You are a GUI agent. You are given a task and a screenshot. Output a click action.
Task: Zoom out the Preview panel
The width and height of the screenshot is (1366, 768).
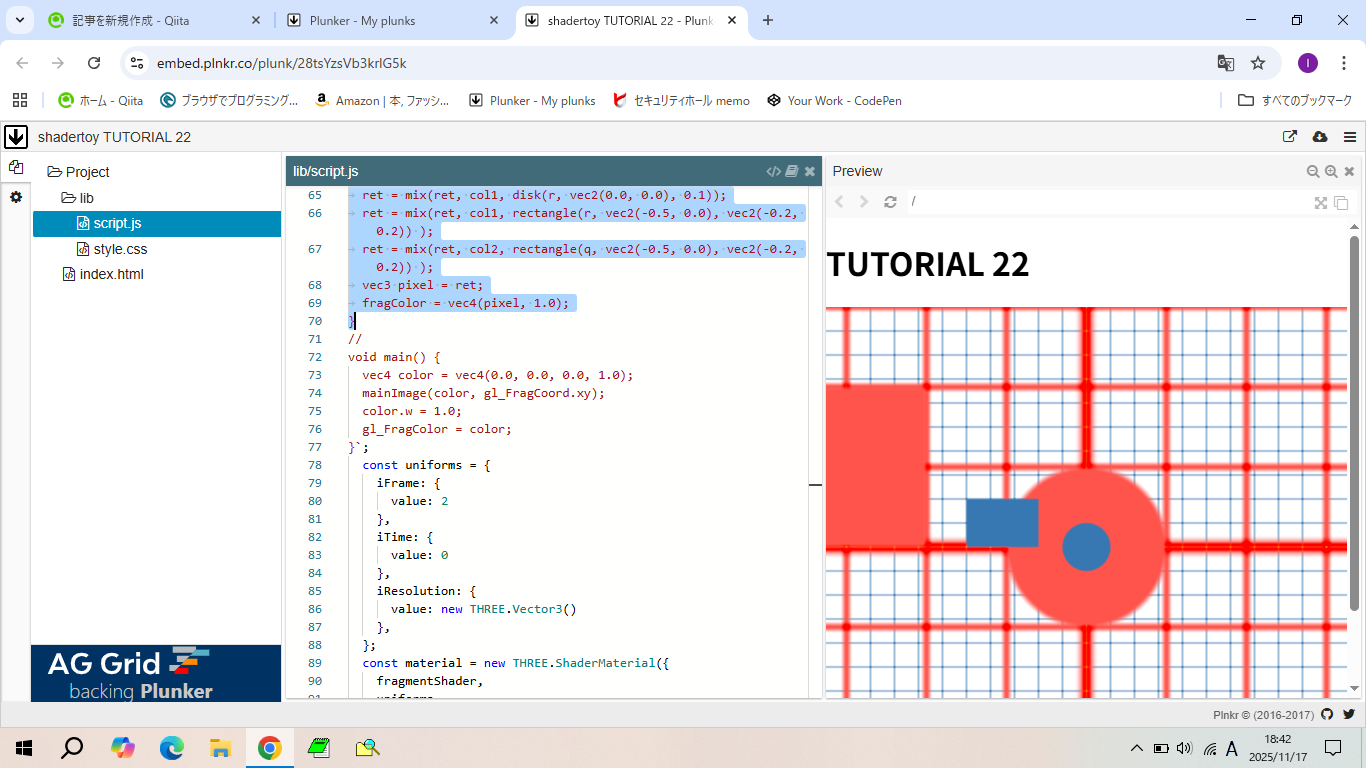pos(1313,172)
